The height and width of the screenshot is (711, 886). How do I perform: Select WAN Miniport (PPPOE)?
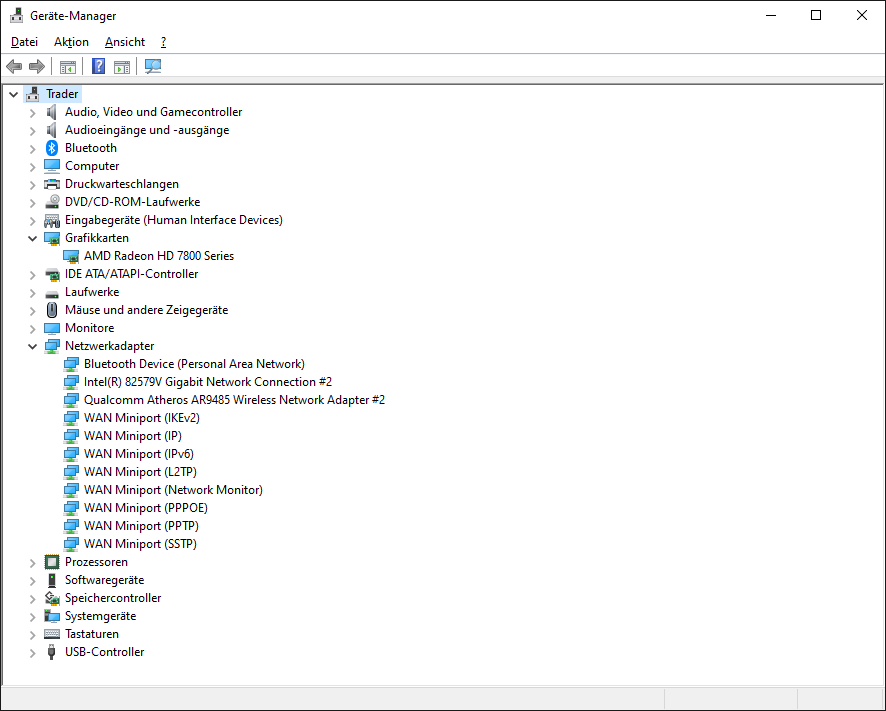tap(146, 508)
